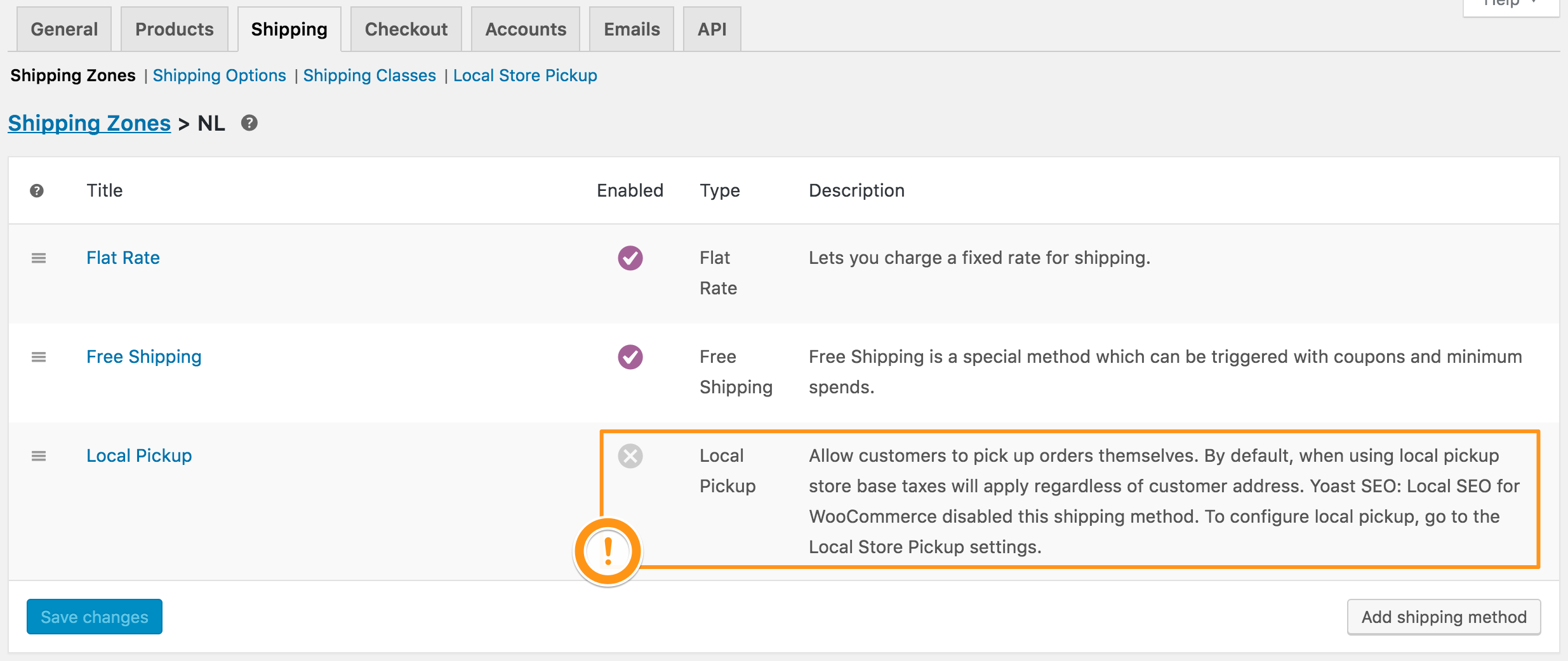1568x661 pixels.
Task: Click 'Lets you charge a fixed rate' description
Action: (980, 258)
